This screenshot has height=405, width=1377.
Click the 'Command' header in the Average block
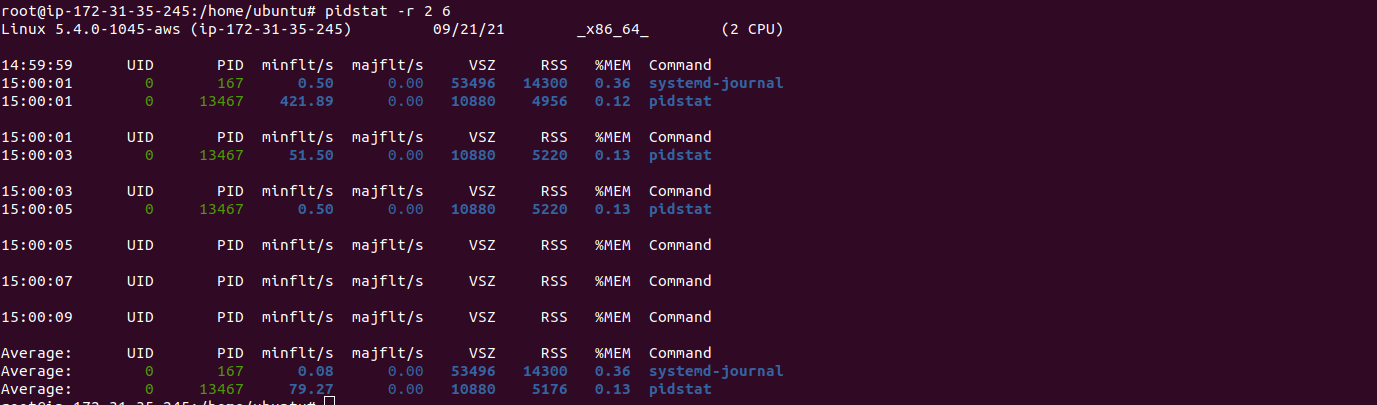pos(680,353)
